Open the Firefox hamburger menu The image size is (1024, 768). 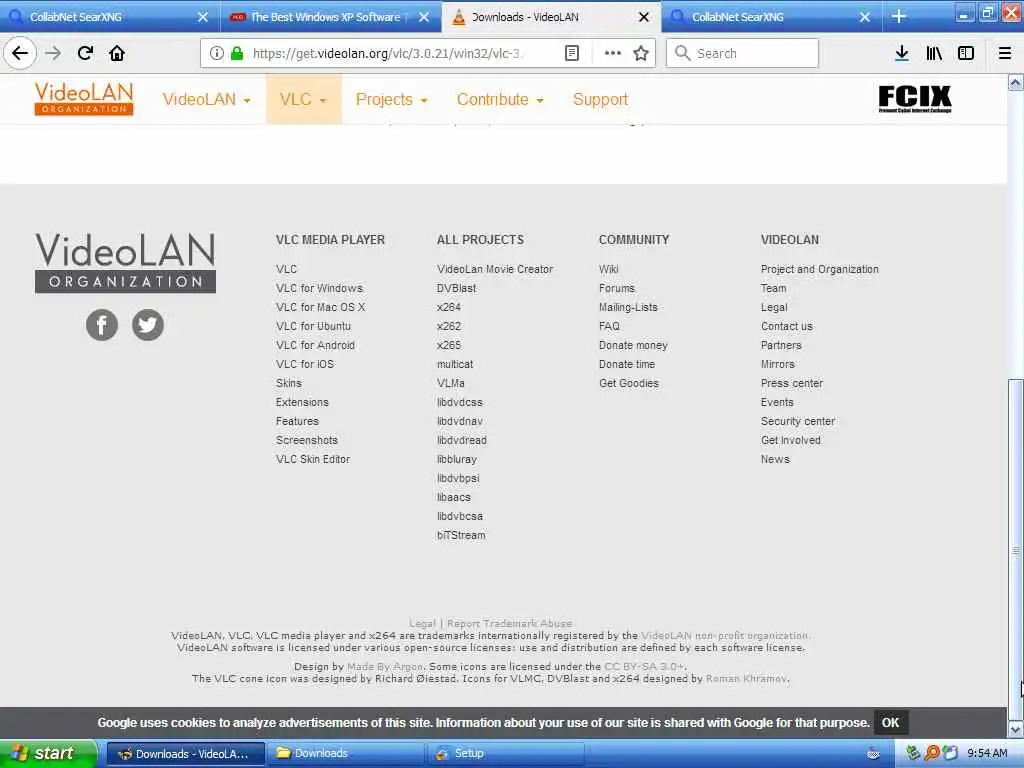1005,53
